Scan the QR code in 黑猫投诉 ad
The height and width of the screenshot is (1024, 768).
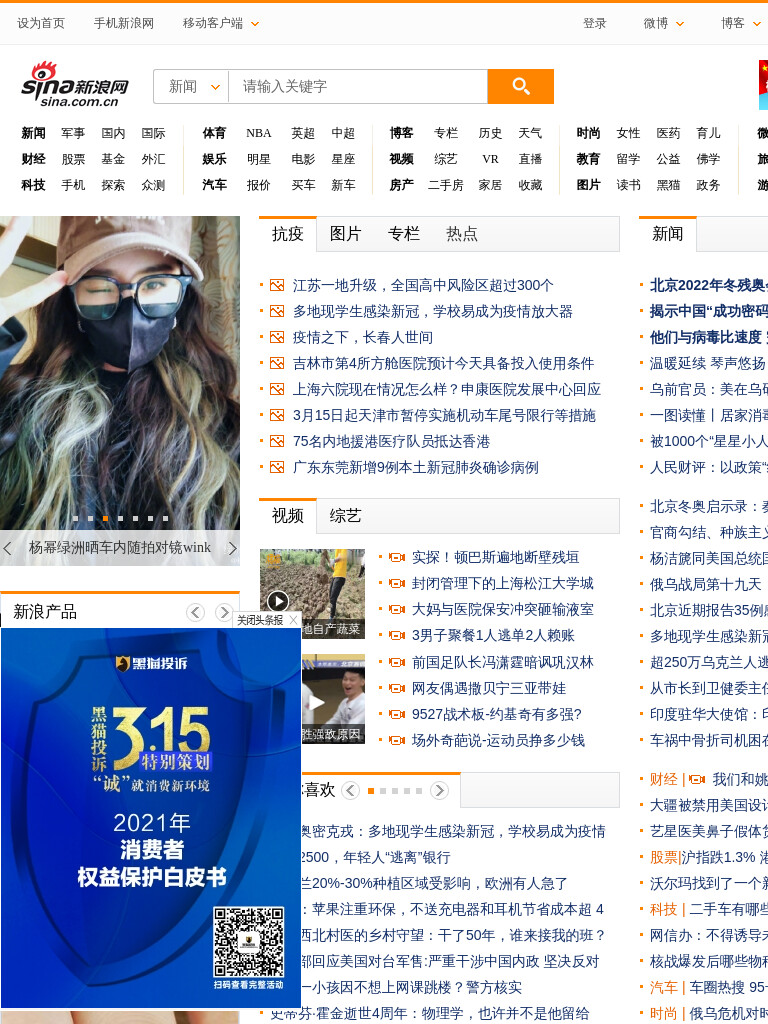click(249, 941)
